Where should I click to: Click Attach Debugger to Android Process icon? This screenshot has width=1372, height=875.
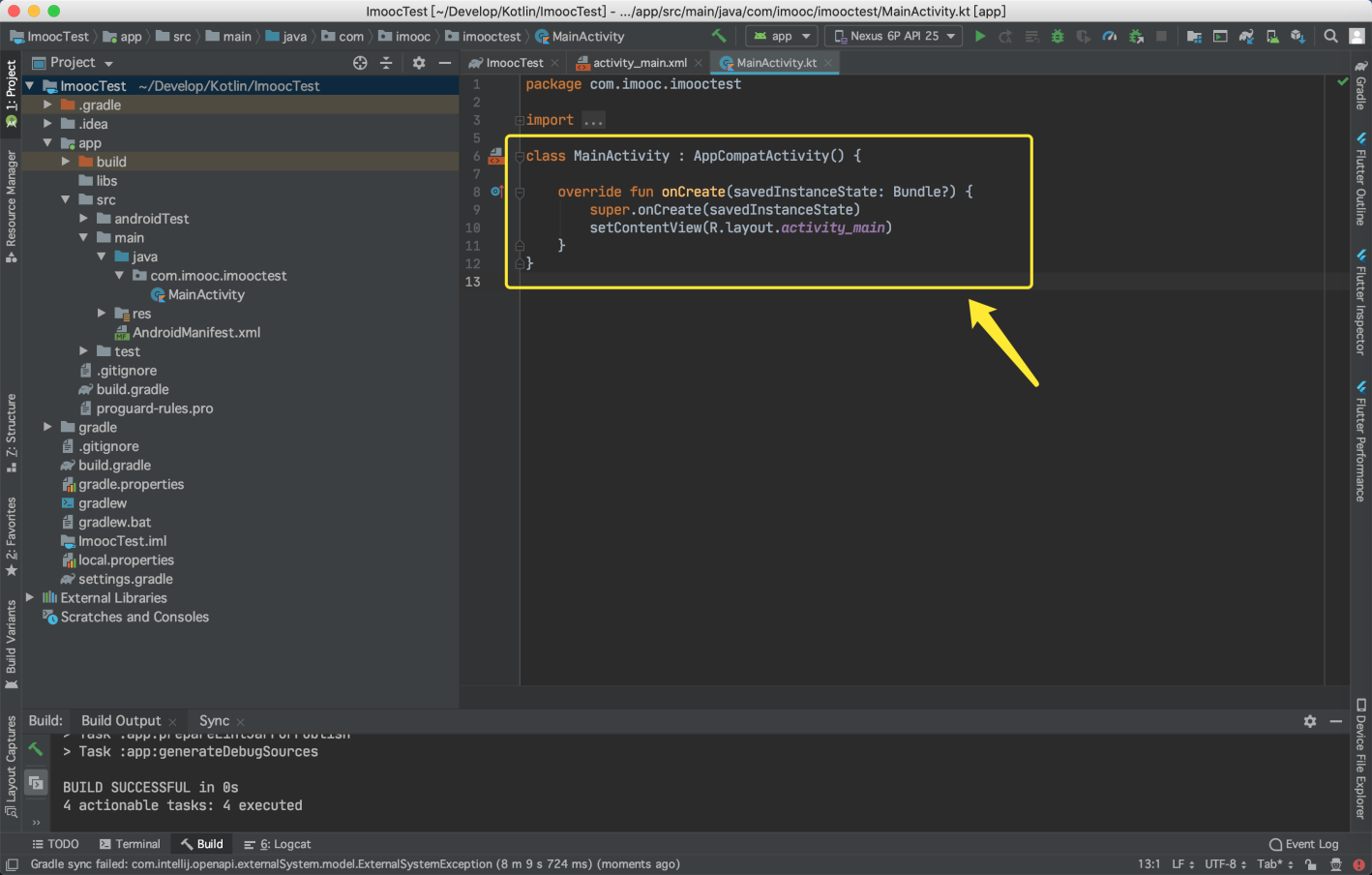pyautogui.click(x=1136, y=36)
